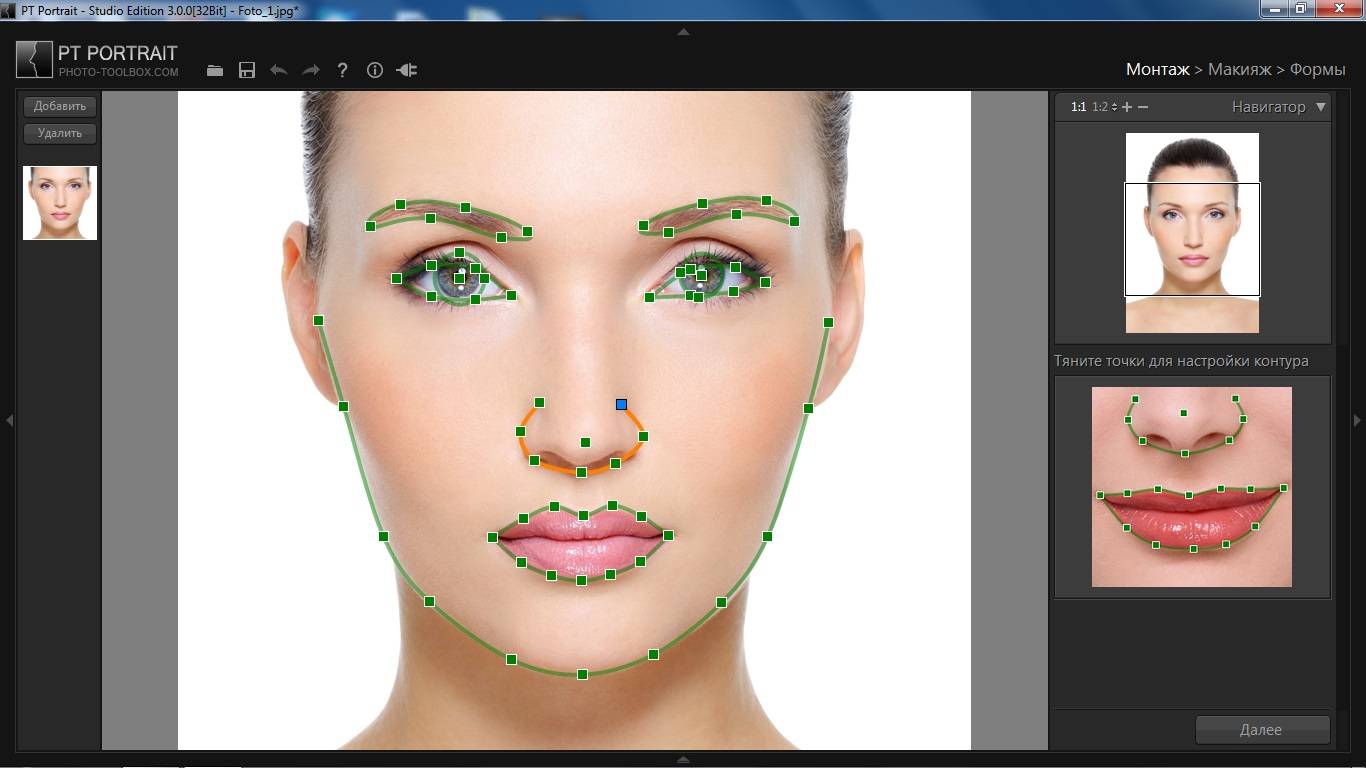The width and height of the screenshot is (1366, 768).
Task: Collapse the top toolbar panel arrow
Action: [683, 32]
